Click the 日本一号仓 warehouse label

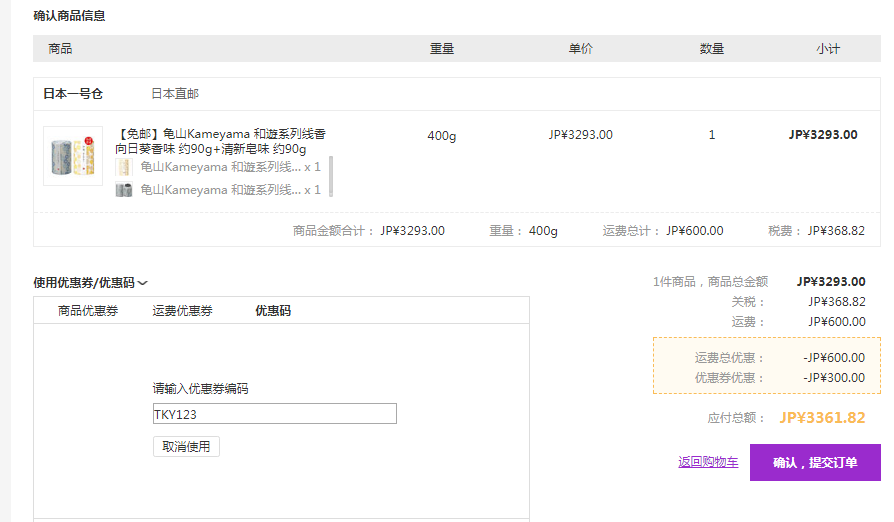click(x=73, y=94)
